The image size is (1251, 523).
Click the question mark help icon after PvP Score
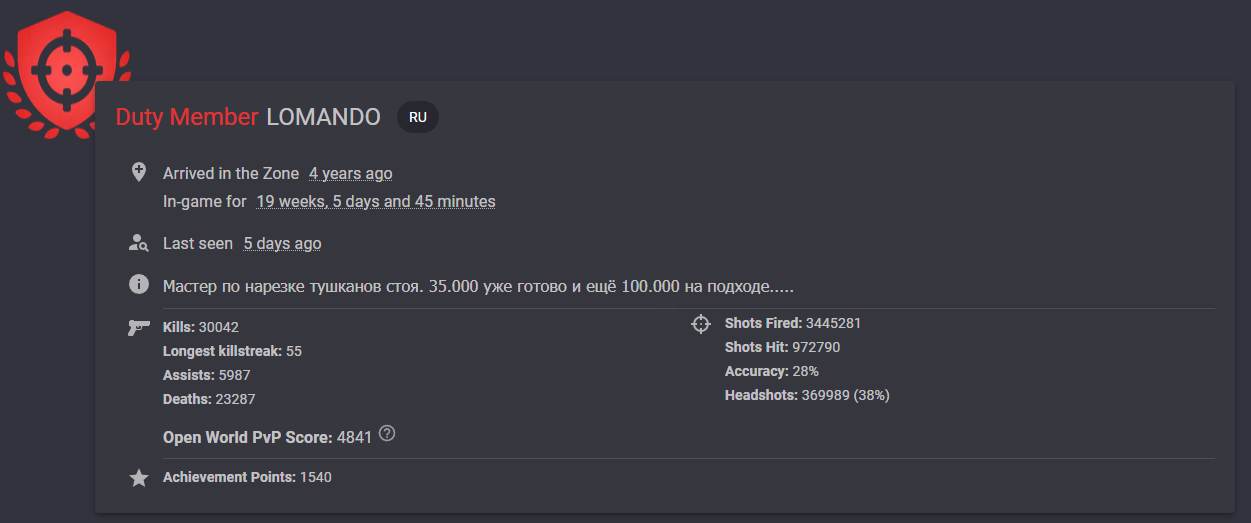click(x=388, y=434)
